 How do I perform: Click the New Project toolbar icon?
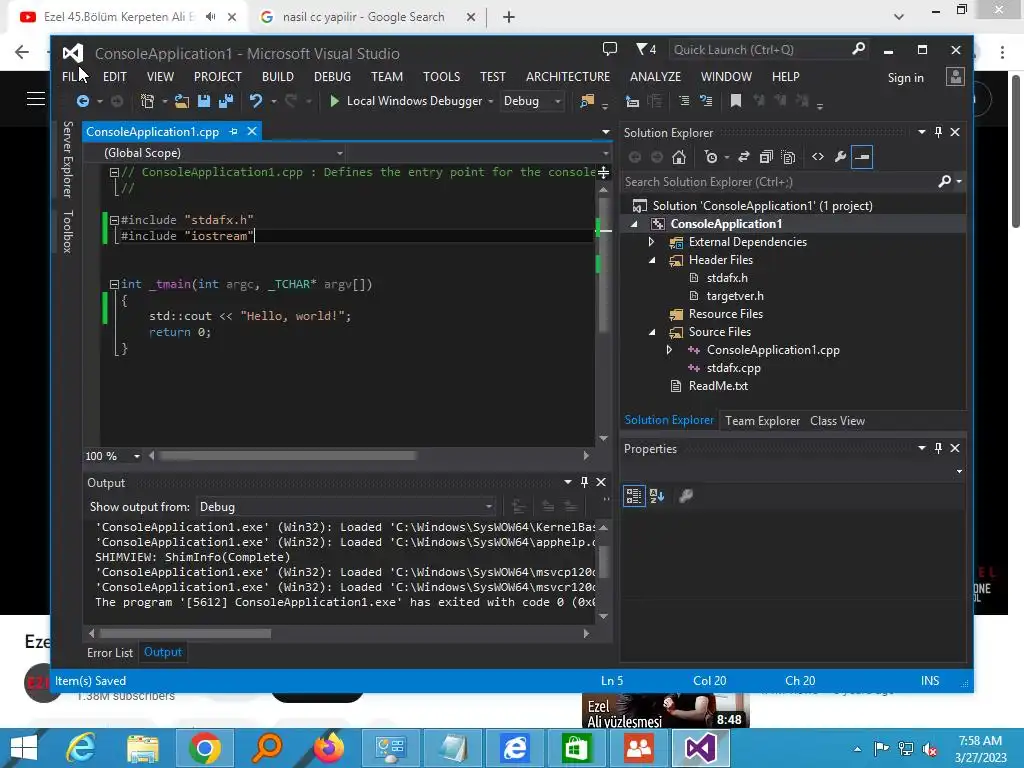coord(148,101)
